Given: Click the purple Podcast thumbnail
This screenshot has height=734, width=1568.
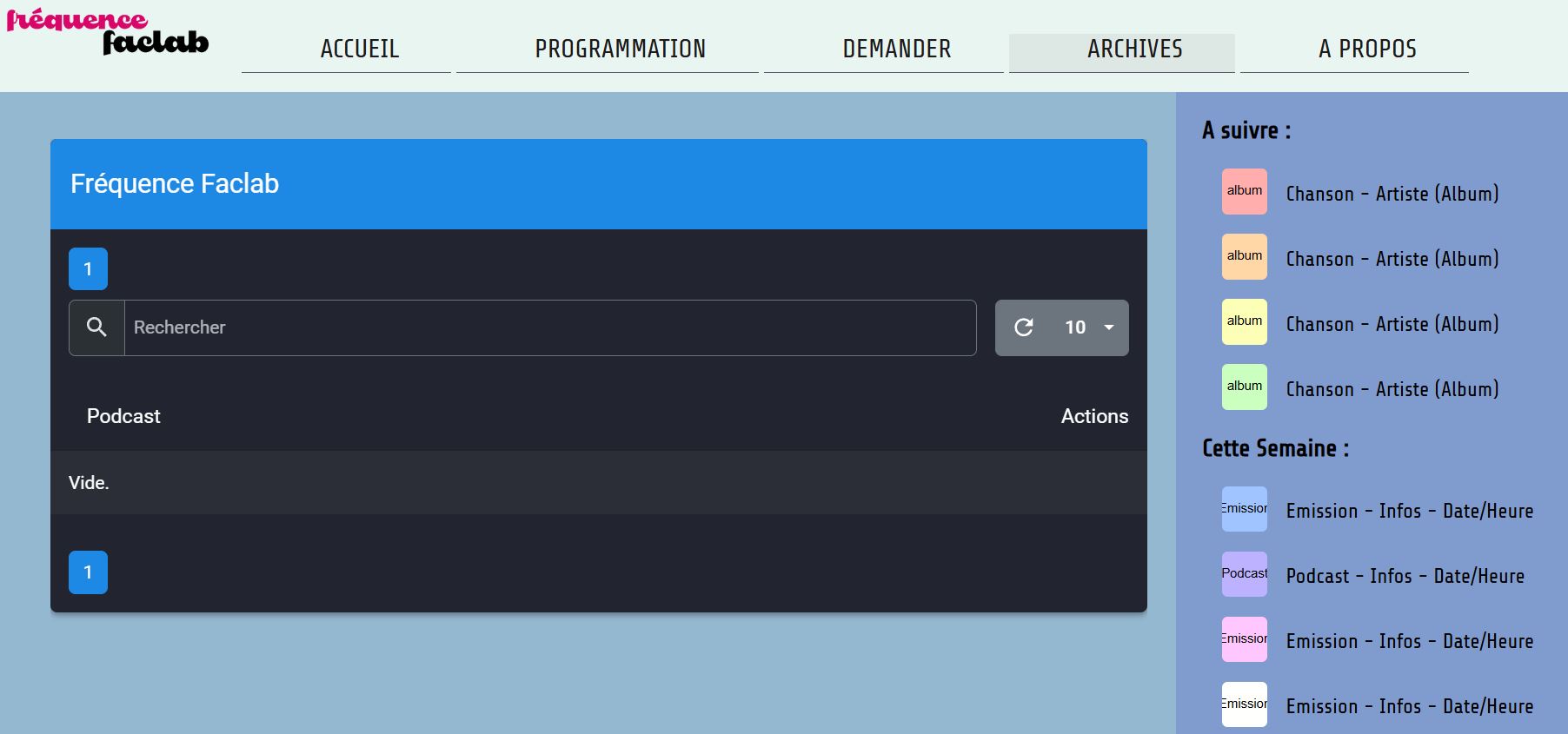Looking at the screenshot, I should point(1244,574).
